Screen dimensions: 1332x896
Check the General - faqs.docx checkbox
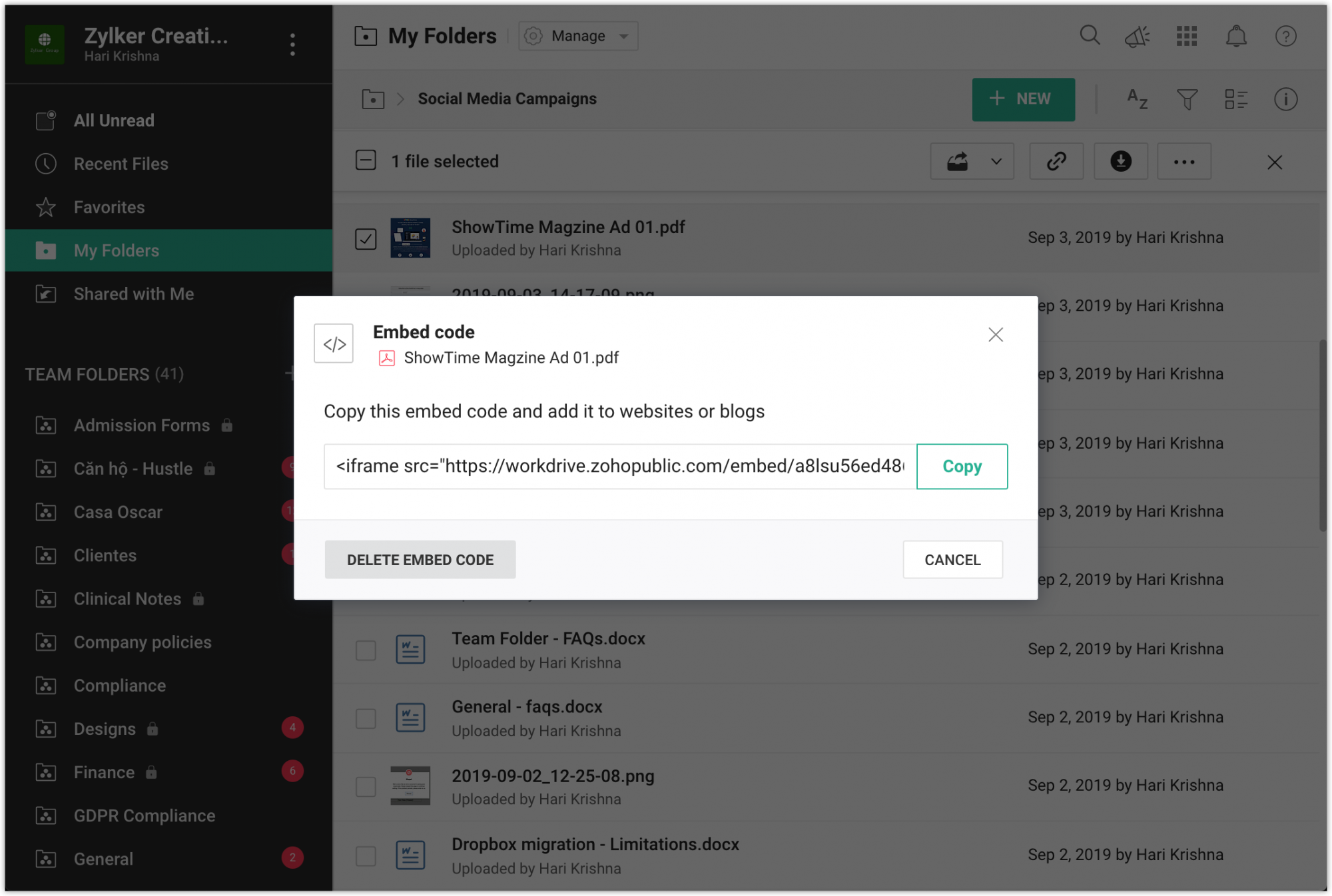[366, 718]
